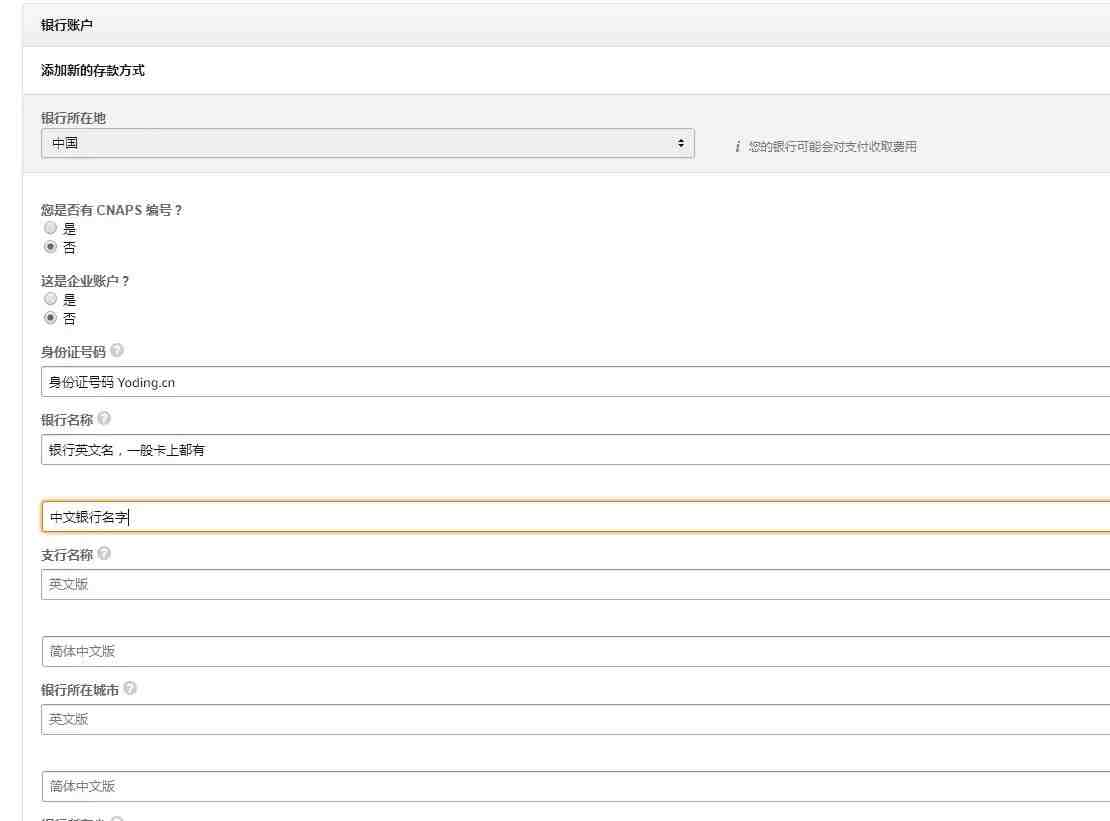Click help icon beside 身份证号码 label

pyautogui.click(x=117, y=350)
